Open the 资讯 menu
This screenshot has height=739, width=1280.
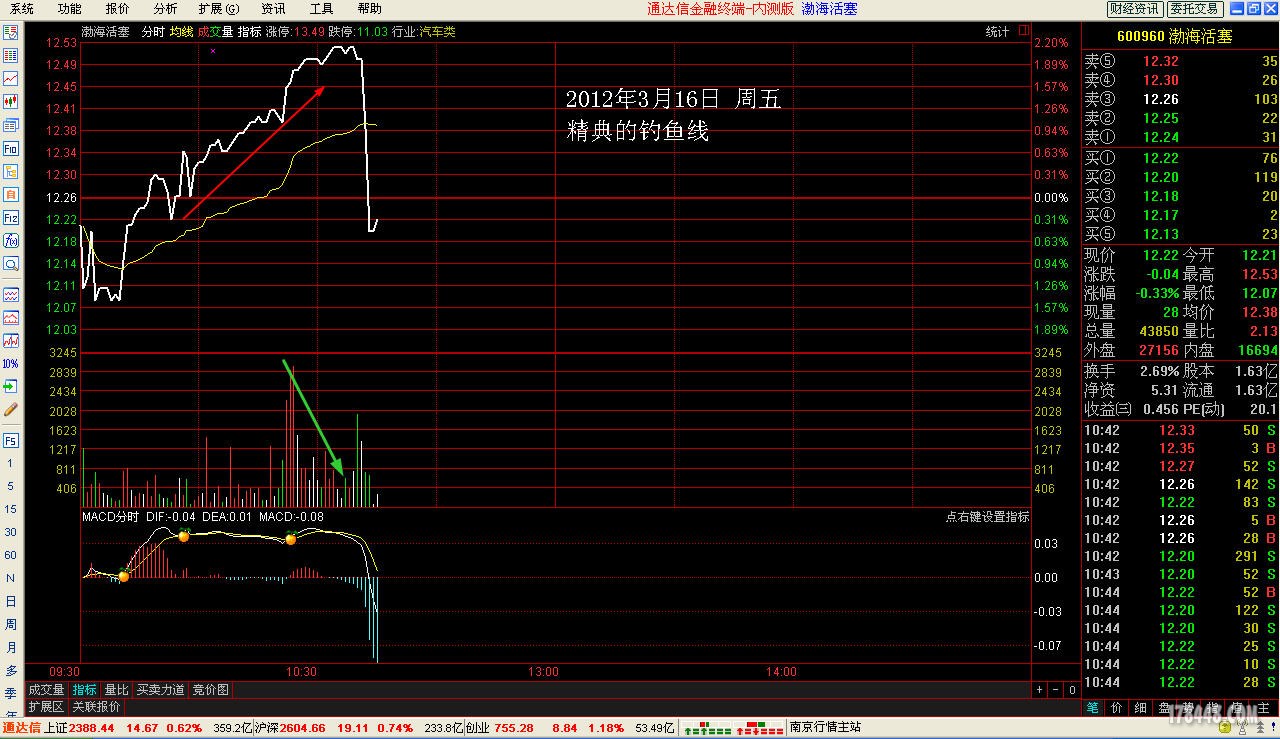coord(273,9)
